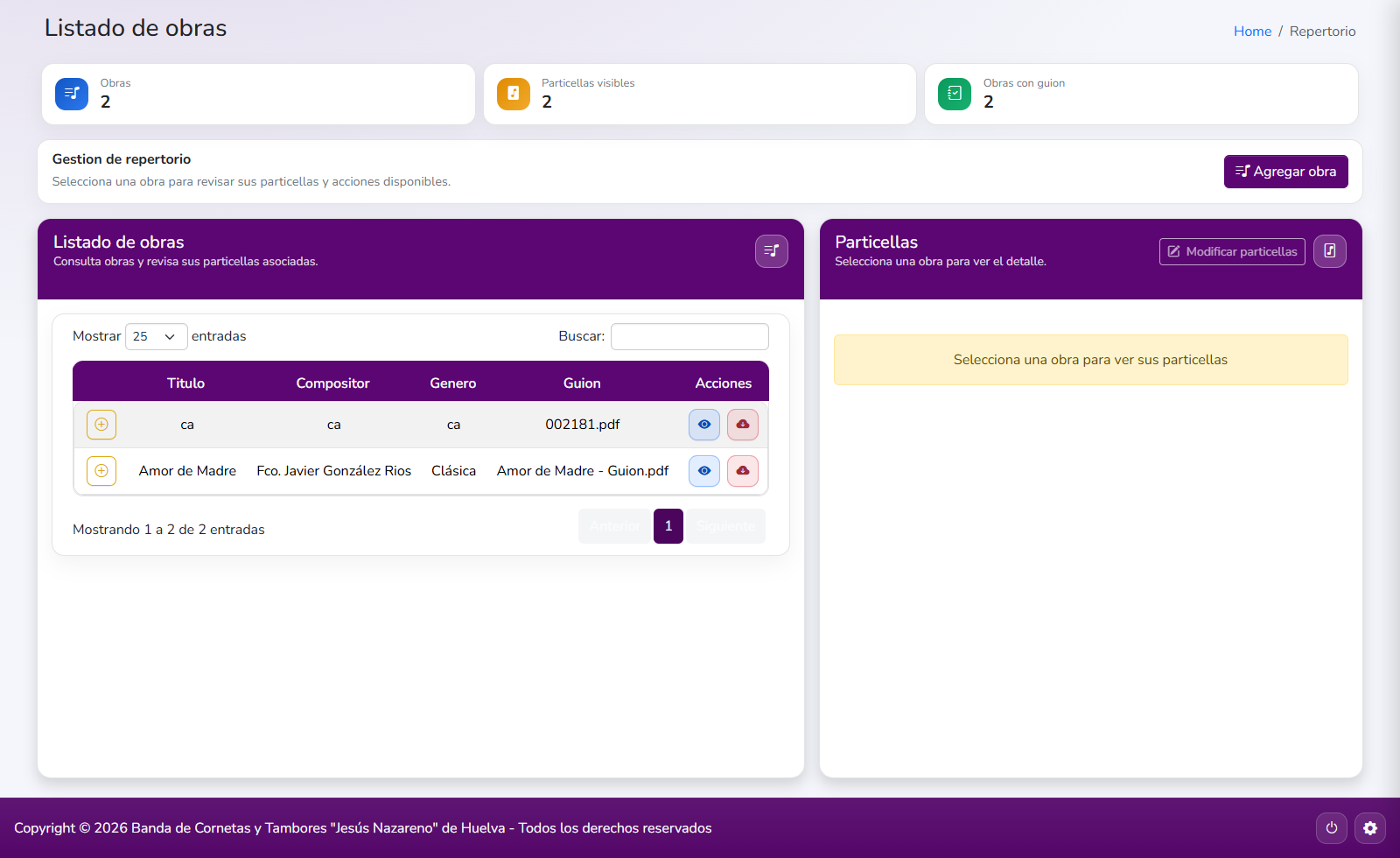Expand the row for obra 'ca'
Viewport: 1400px width, 858px height.
tap(101, 425)
